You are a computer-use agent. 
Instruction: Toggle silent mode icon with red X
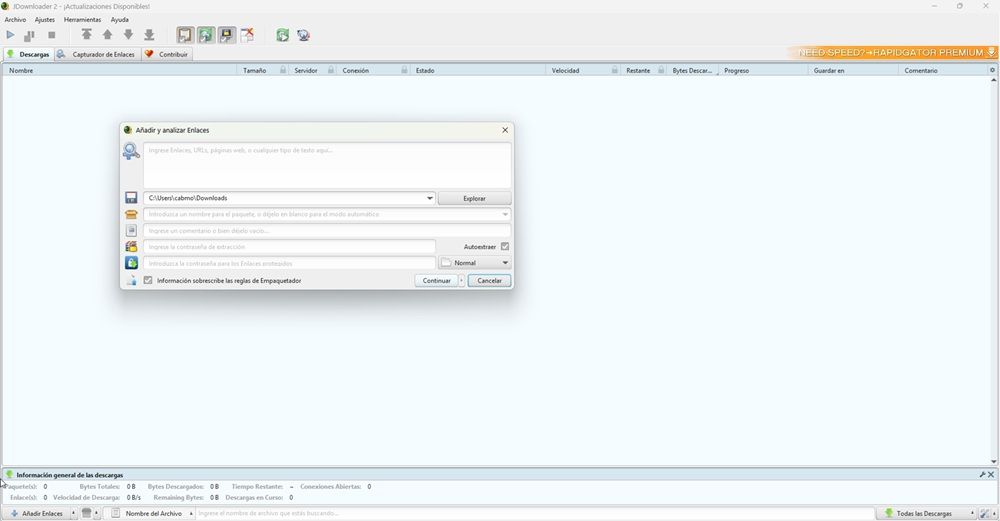(247, 35)
